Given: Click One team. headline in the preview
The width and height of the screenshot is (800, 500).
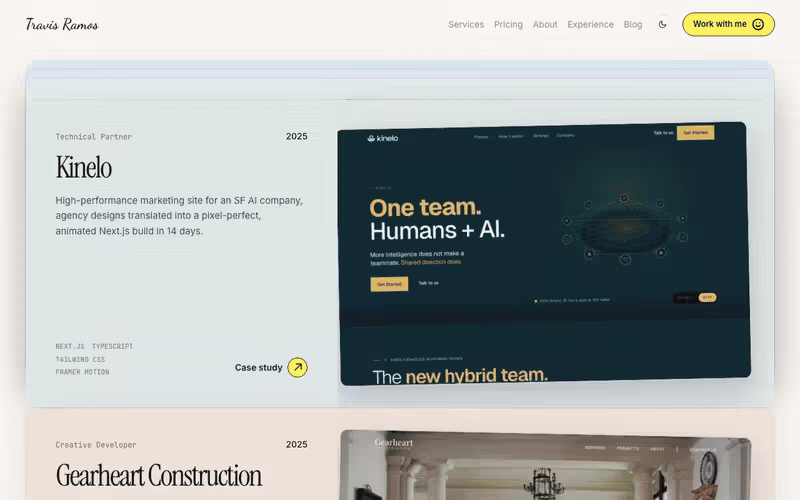Looking at the screenshot, I should click(x=425, y=208).
